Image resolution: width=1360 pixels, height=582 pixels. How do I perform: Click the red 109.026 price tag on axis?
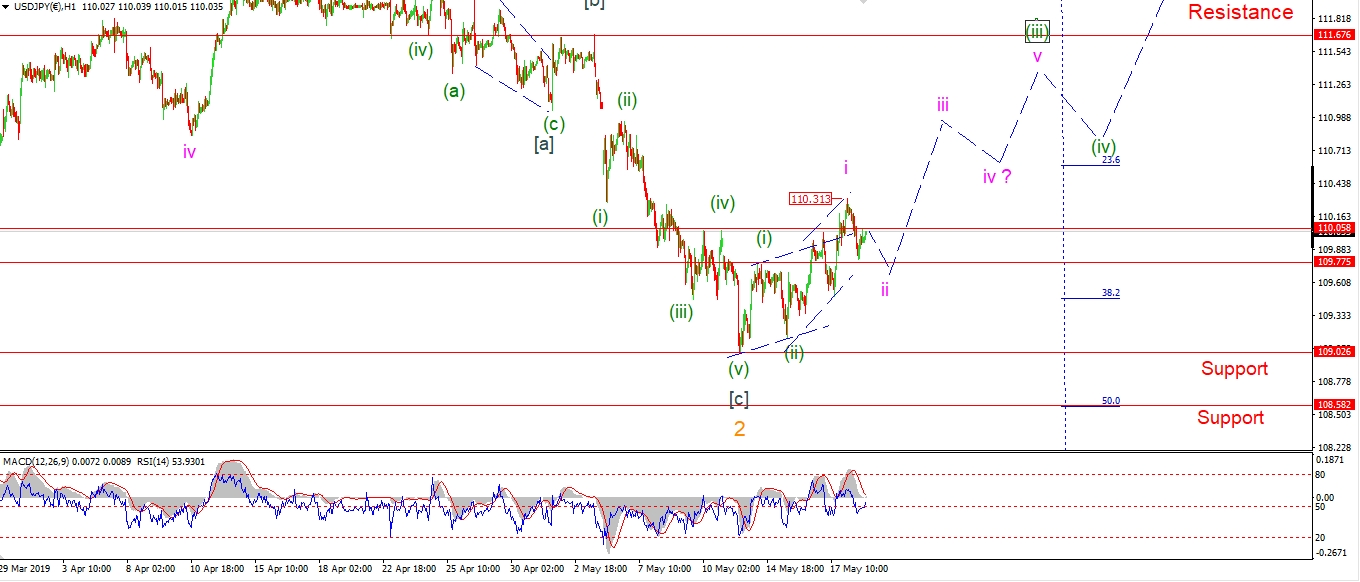(x=1335, y=352)
